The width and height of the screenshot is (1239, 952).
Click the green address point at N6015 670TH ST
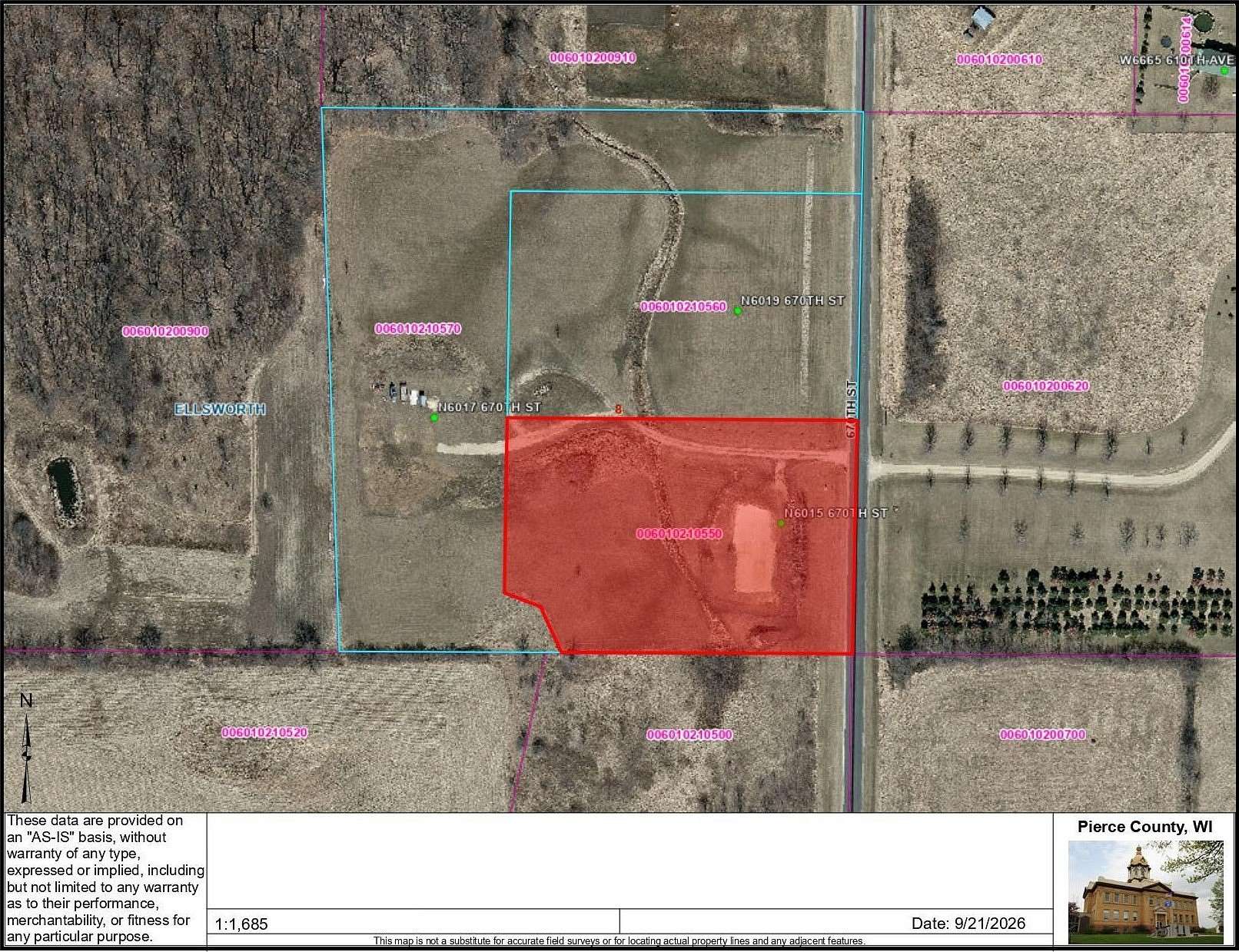781,523
